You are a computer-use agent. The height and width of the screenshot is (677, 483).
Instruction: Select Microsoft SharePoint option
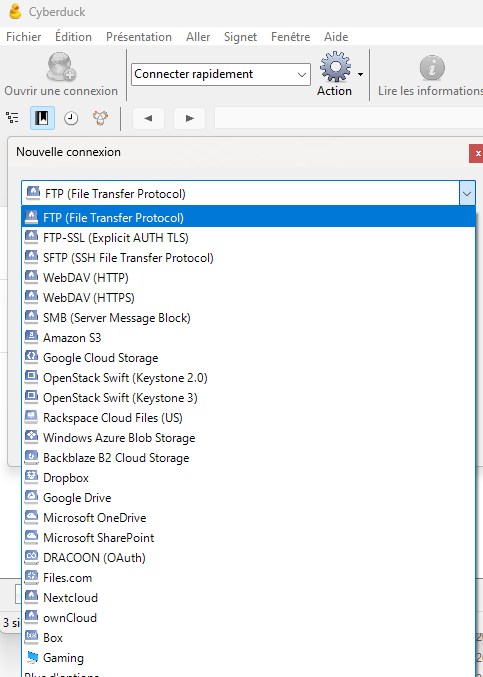click(x=249, y=538)
